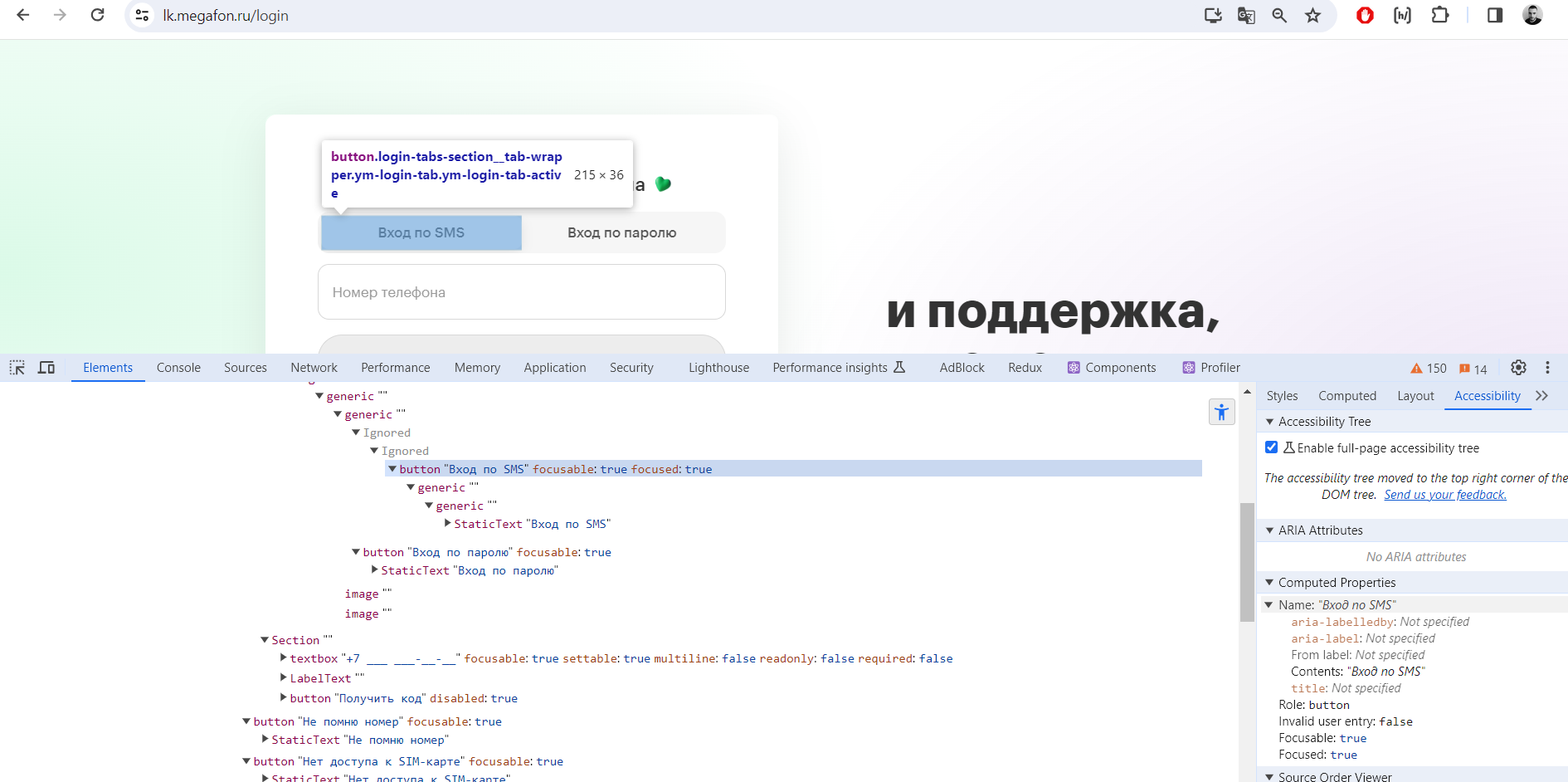Open the Network tab
Screen dimensions: 1568x782
pyautogui.click(x=314, y=368)
